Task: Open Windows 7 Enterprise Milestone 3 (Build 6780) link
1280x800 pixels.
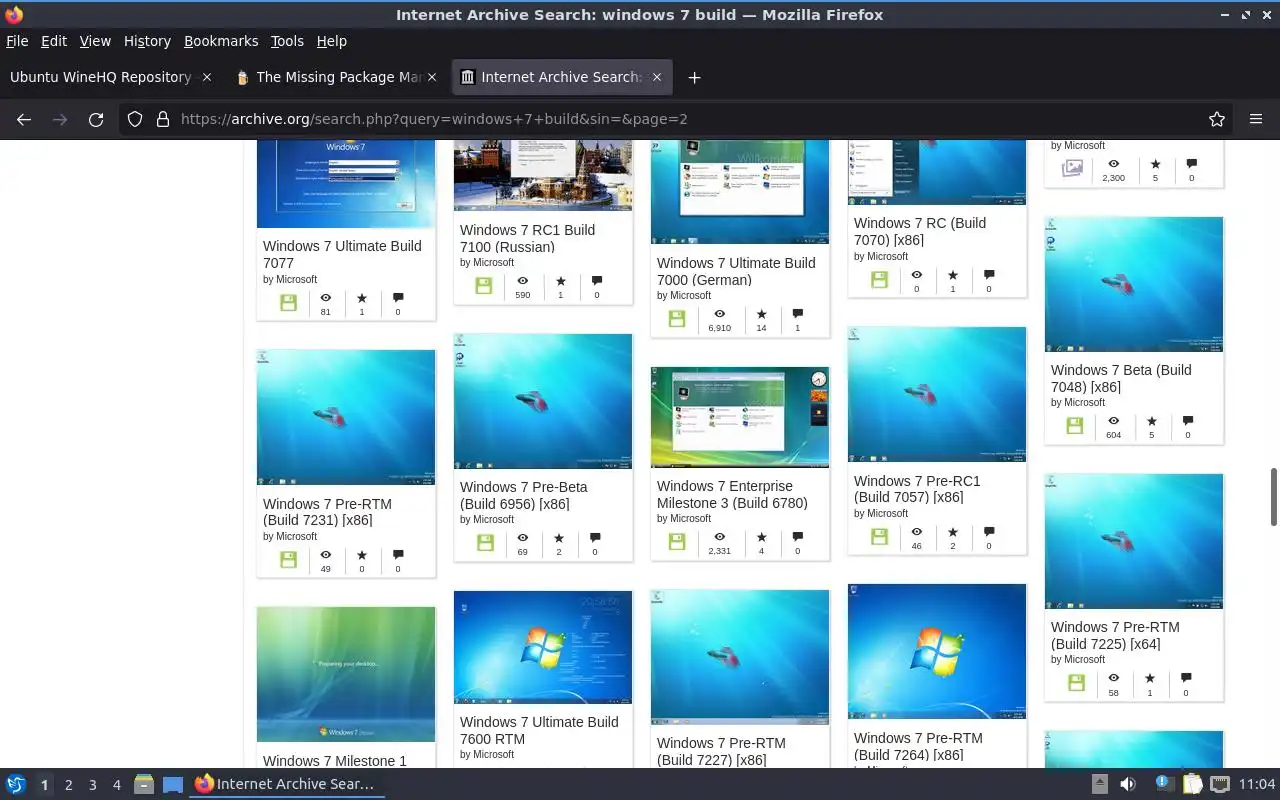Action: point(732,494)
